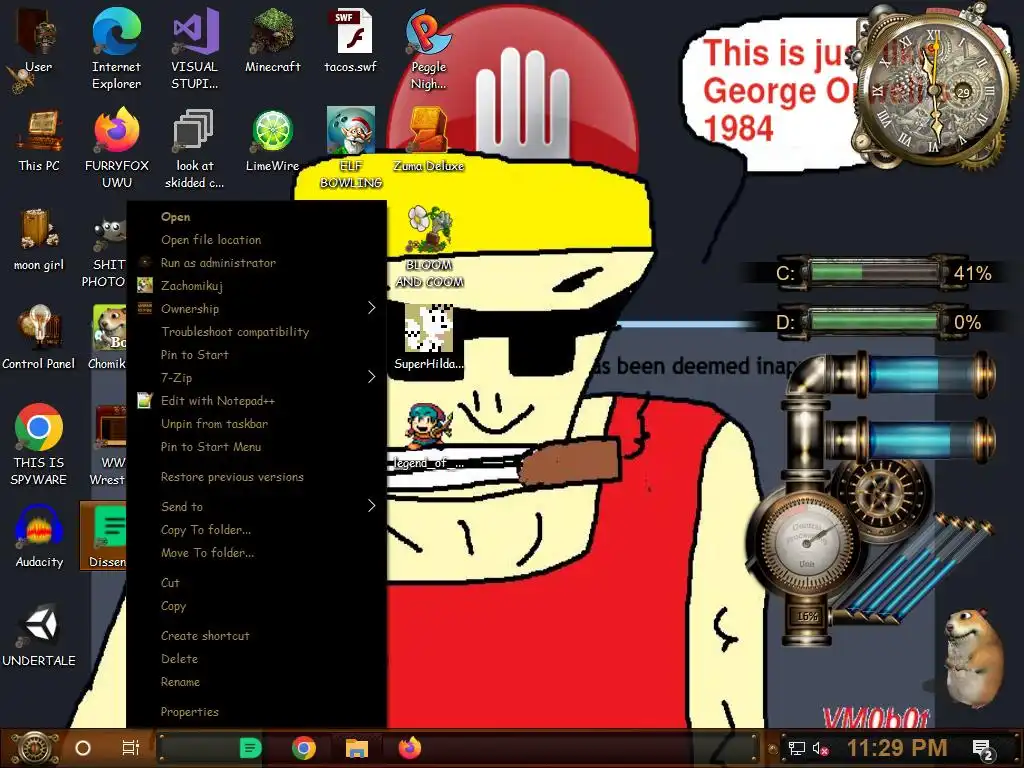The image size is (1024, 768).
Task: Choose Copy To folder...
Action: [x=257, y=530]
